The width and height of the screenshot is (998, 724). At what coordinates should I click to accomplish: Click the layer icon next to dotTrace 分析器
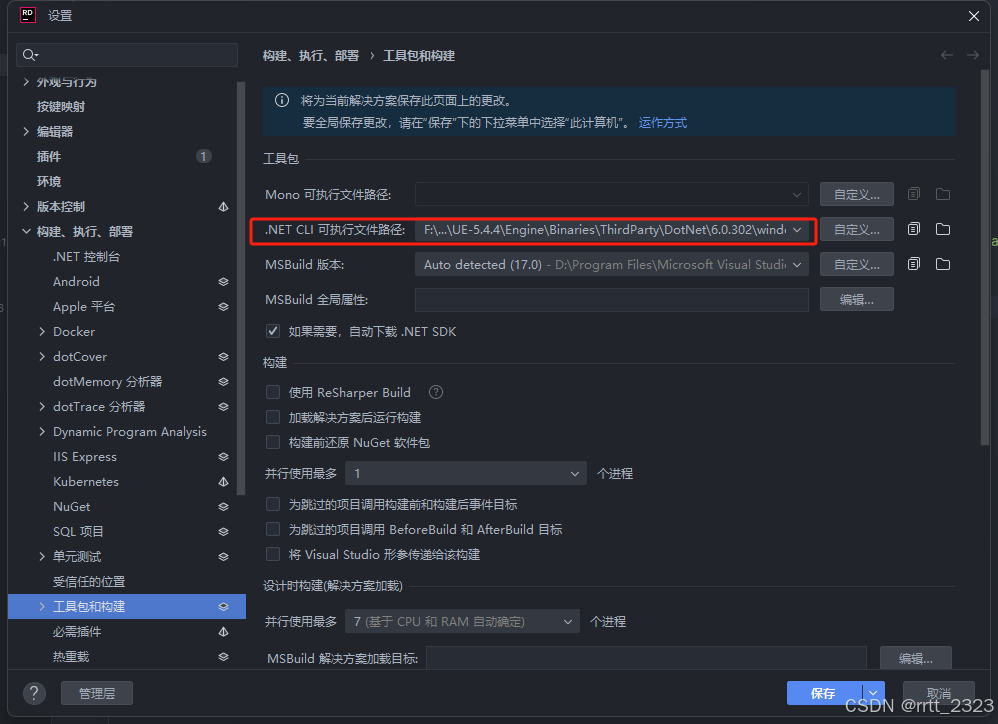click(223, 407)
